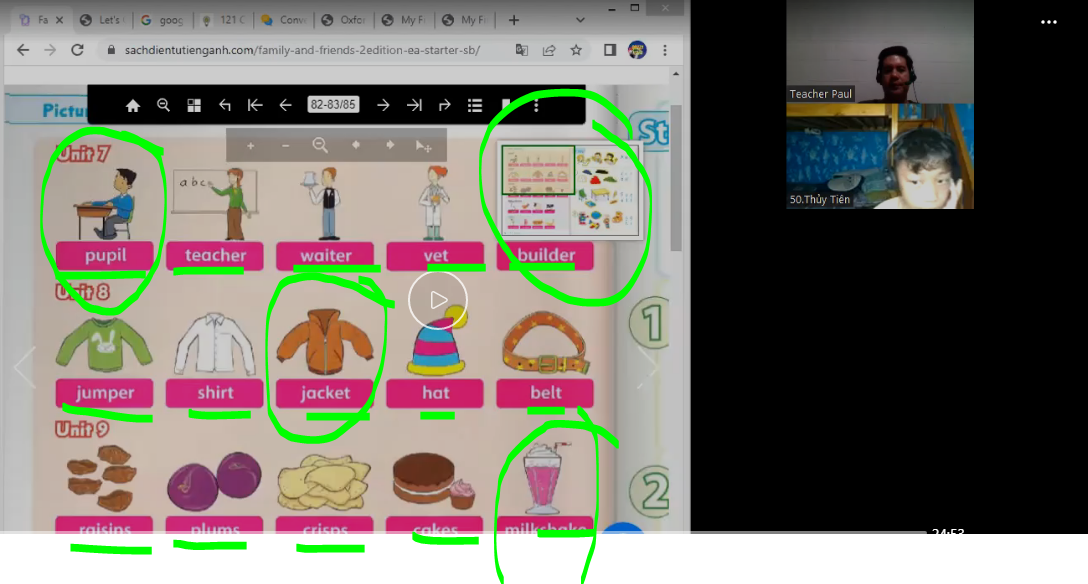Switch to the "Let's" browser tab
This screenshot has height=584, width=1088.
point(103,20)
